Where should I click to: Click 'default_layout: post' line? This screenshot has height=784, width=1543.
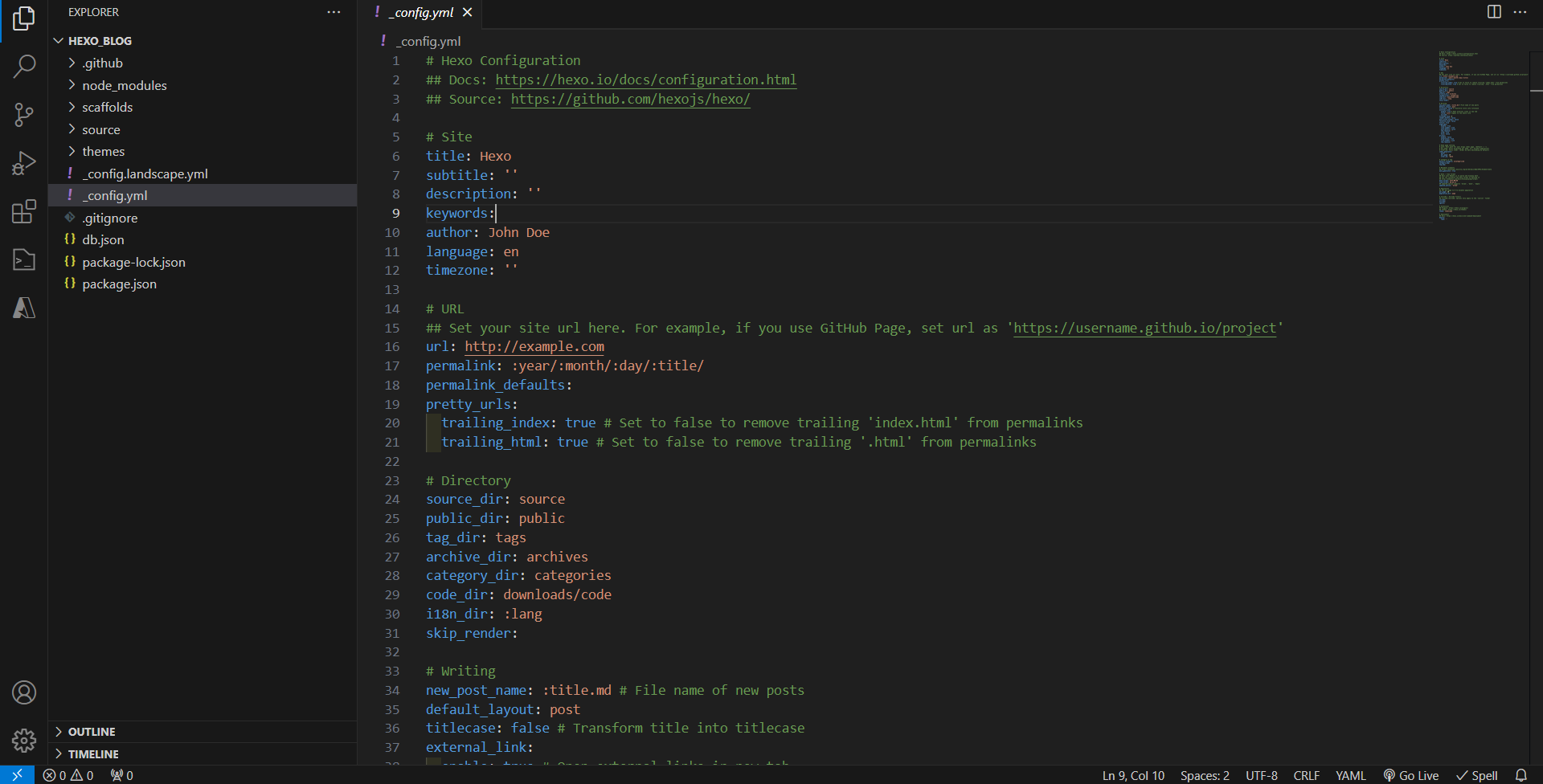click(x=503, y=709)
